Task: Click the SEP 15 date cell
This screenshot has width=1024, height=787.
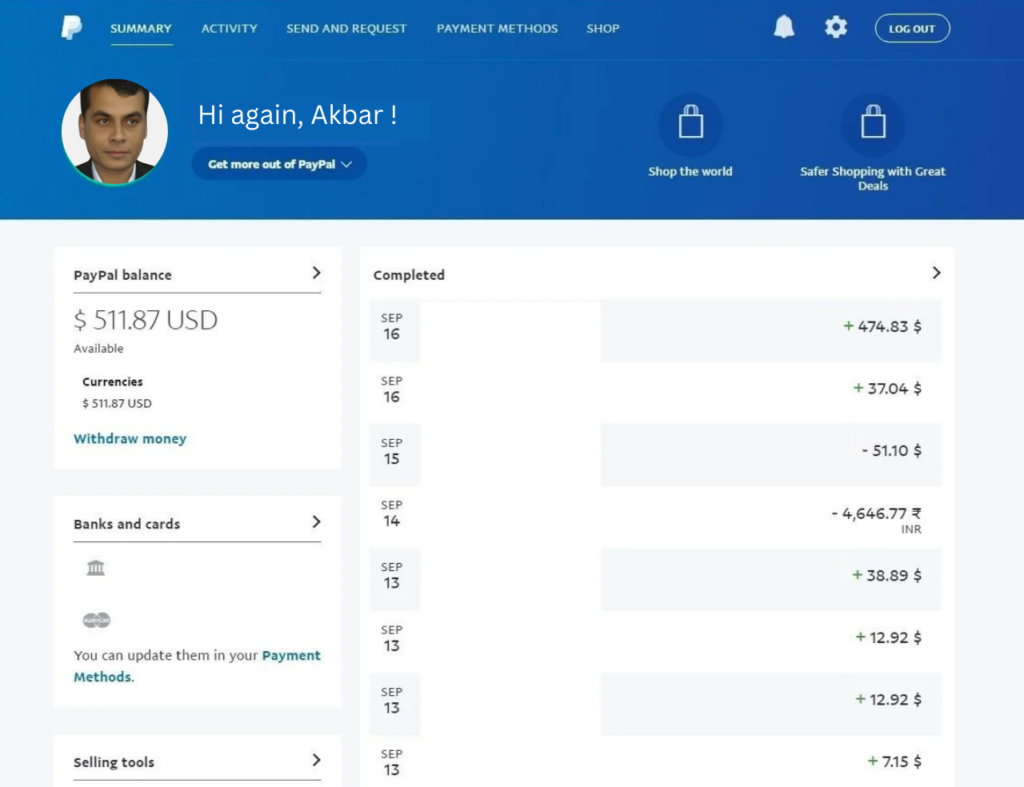Action: pos(394,455)
